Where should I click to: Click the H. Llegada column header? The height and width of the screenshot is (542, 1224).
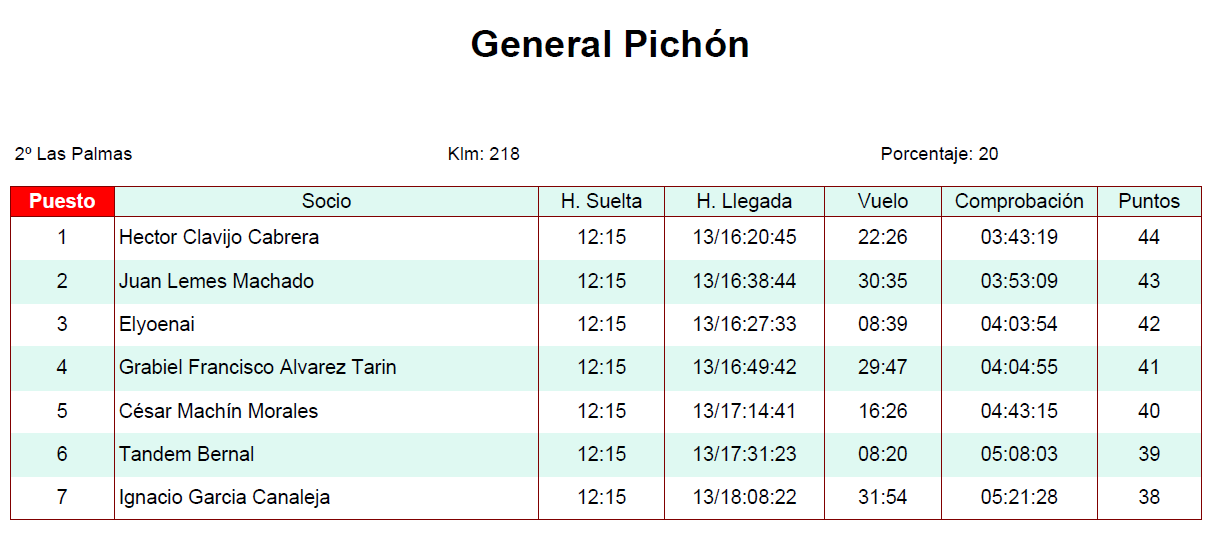pos(744,201)
